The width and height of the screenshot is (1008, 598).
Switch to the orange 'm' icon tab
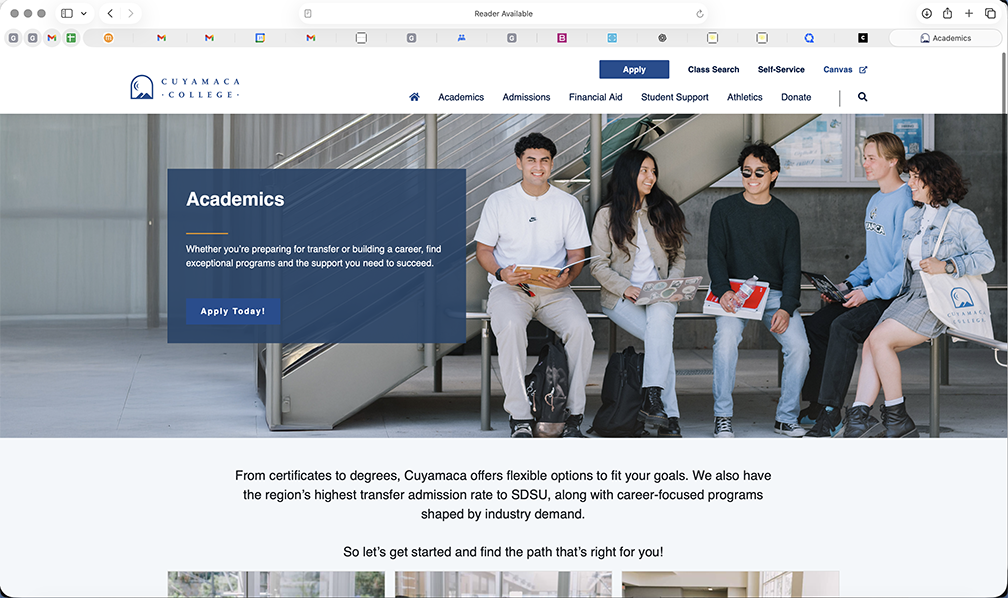[x=109, y=38]
